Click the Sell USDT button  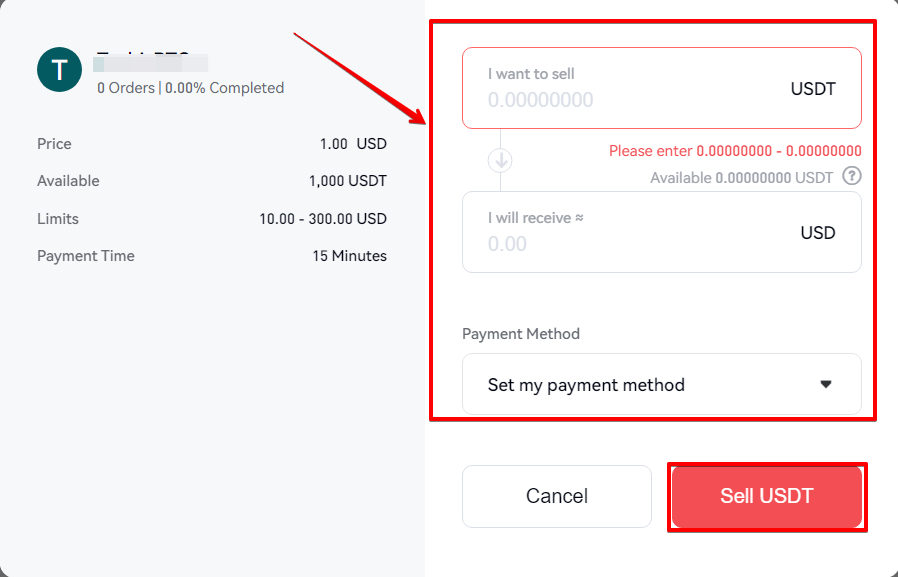coord(767,496)
